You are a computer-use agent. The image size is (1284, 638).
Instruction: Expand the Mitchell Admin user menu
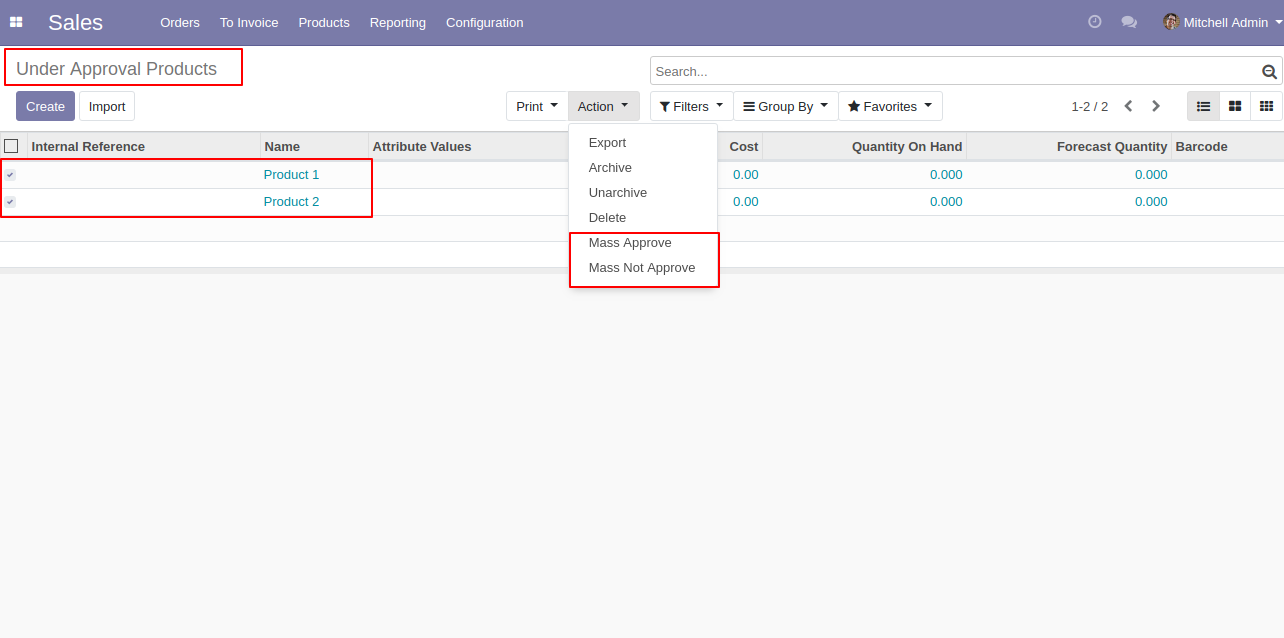click(1223, 22)
